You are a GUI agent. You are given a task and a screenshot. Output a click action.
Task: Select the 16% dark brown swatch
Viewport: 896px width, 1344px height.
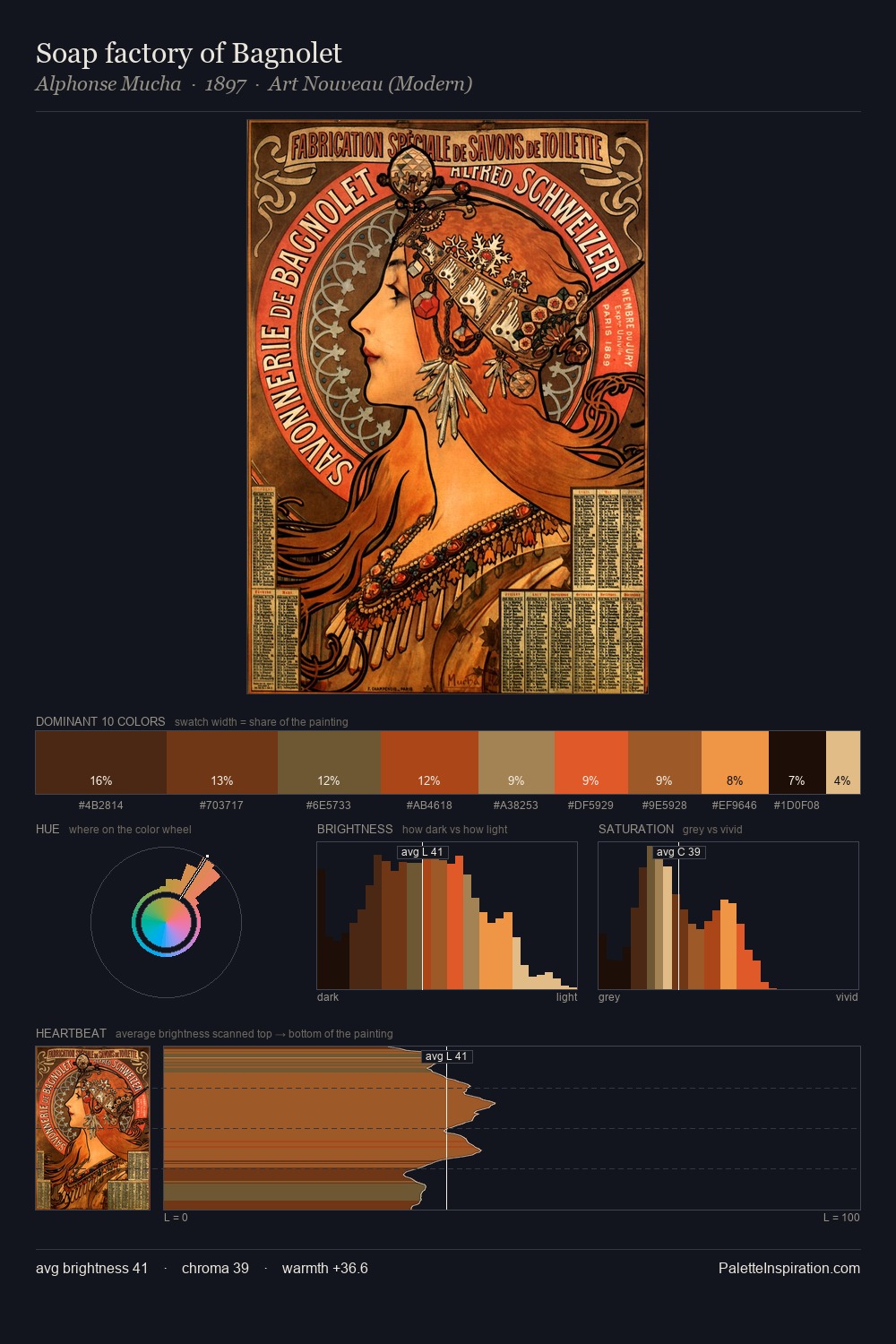tap(101, 762)
